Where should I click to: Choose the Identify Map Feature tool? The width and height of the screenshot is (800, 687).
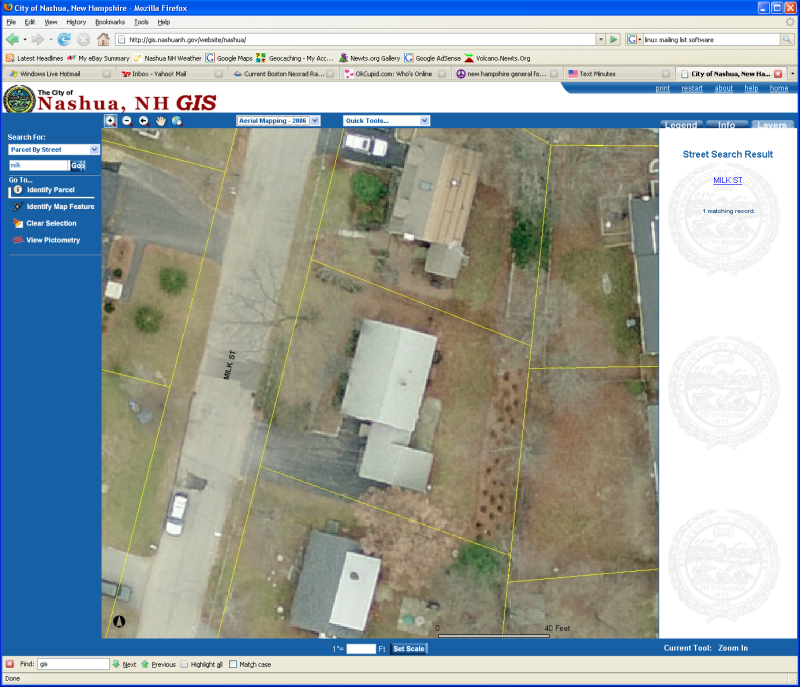tap(60, 206)
